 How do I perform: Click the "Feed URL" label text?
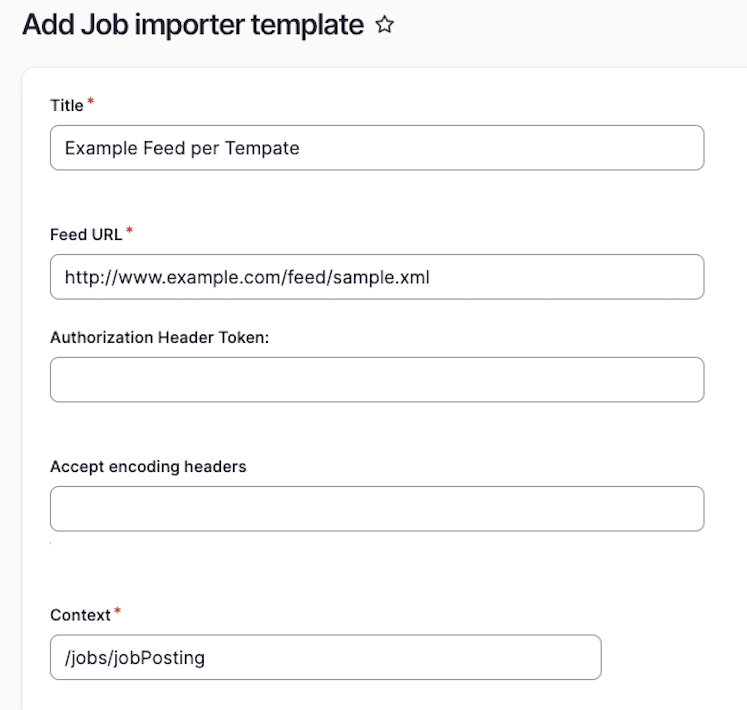85,234
